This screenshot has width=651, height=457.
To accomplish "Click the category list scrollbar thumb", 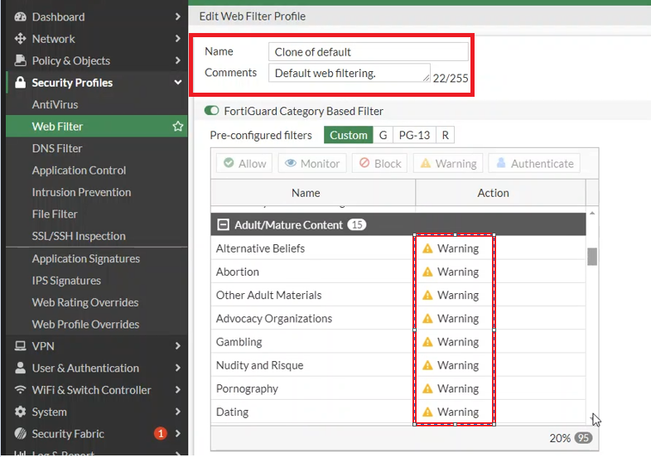I will pyautogui.click(x=592, y=257).
